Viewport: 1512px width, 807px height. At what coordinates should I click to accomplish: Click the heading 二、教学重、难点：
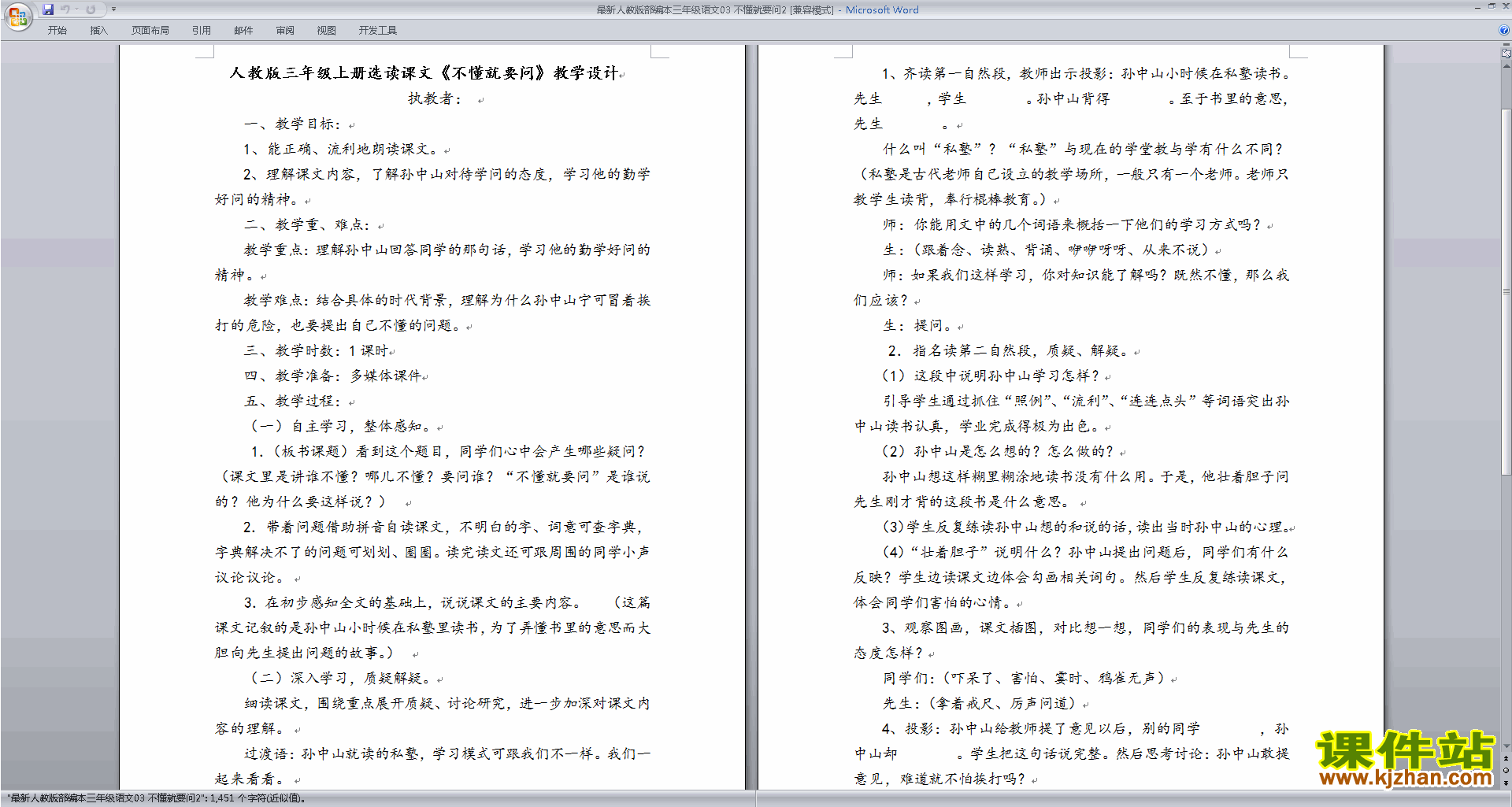point(307,224)
